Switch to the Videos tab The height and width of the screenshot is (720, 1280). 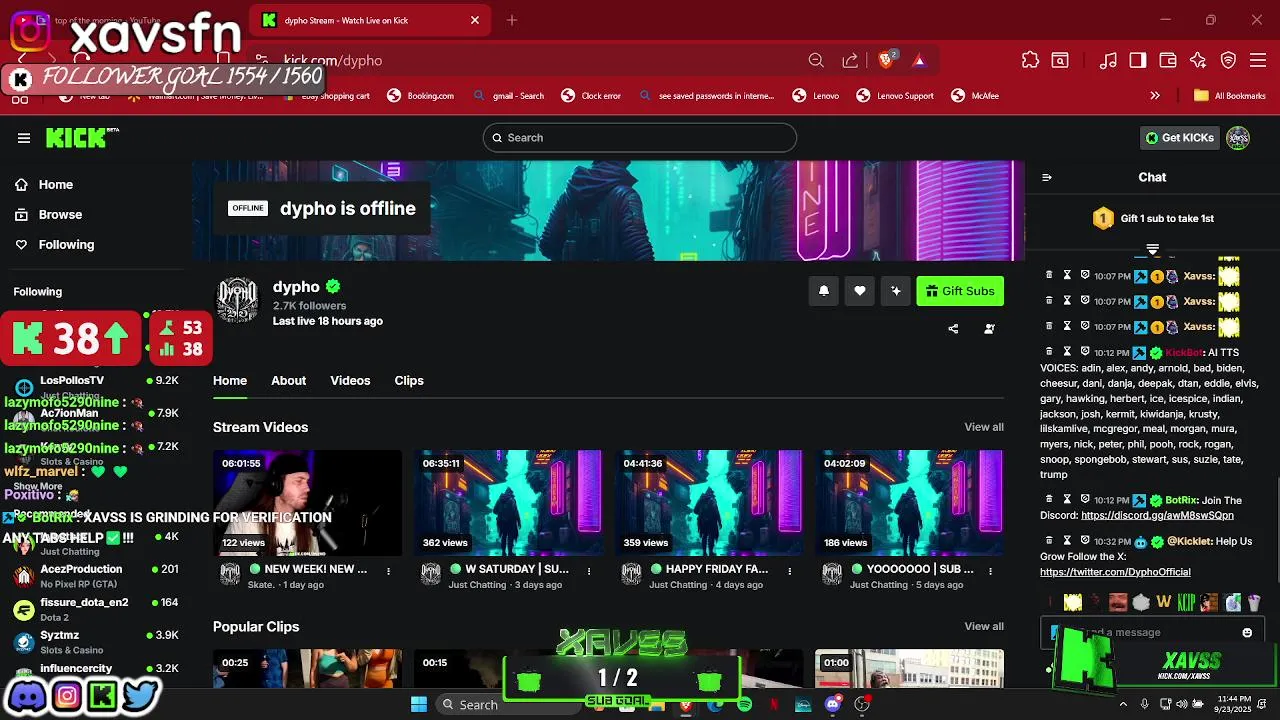point(350,381)
